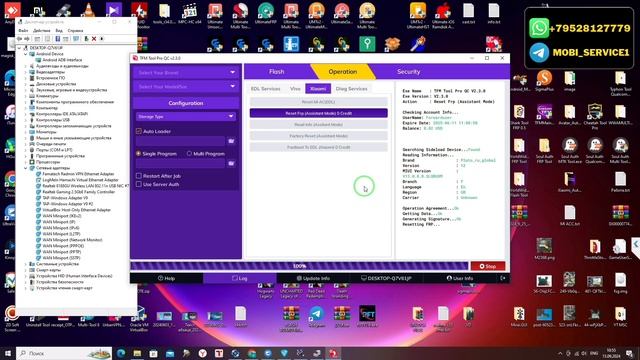Screen dimensions: 640x360
Task: Open the Diag Services sub-tab
Action: (351, 89)
